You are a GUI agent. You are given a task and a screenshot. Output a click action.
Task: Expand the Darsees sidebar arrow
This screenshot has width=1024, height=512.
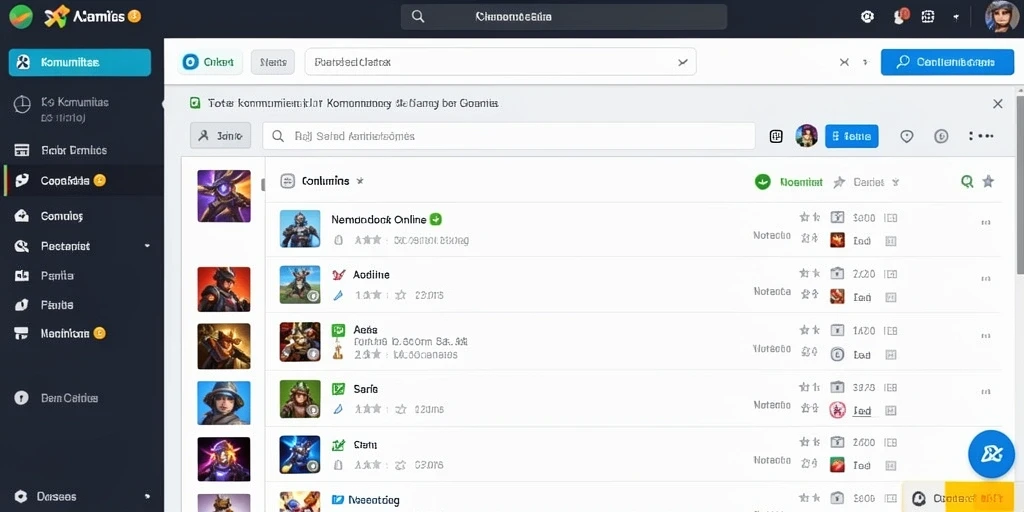pyautogui.click(x=147, y=496)
